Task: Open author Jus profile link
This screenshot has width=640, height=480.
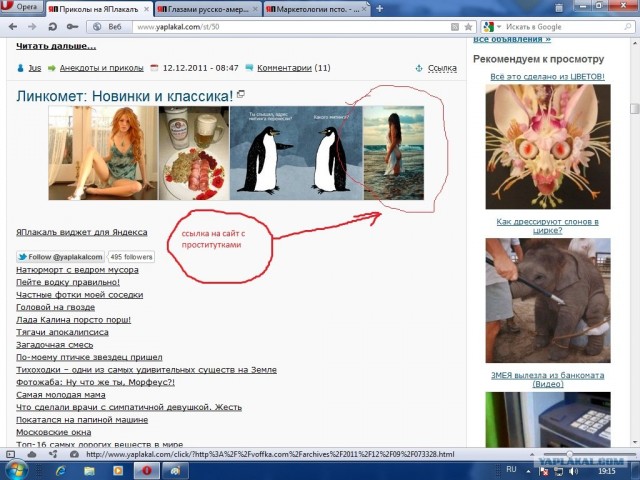Action: click(x=35, y=68)
